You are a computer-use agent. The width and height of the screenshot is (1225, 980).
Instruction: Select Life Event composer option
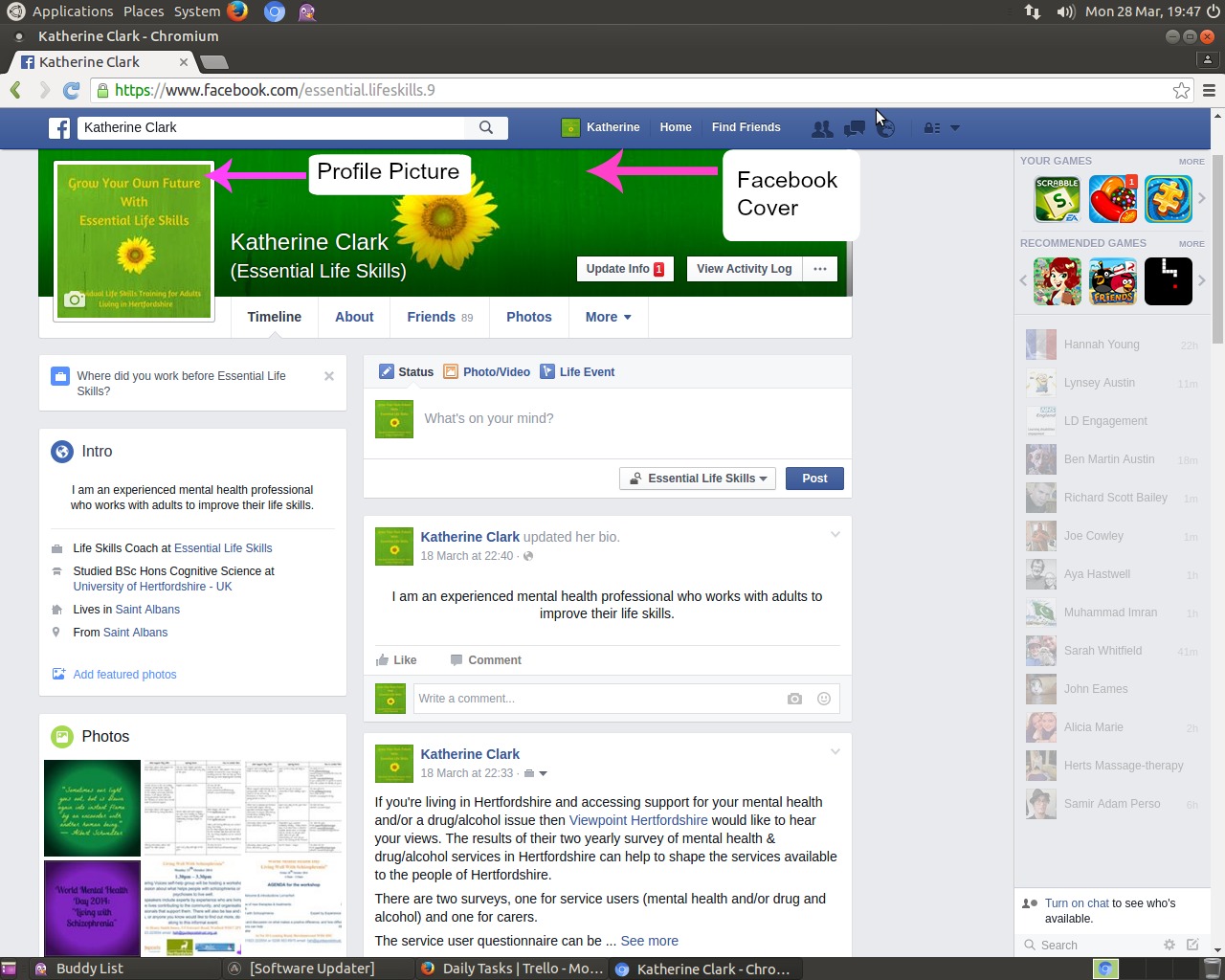[x=578, y=372]
